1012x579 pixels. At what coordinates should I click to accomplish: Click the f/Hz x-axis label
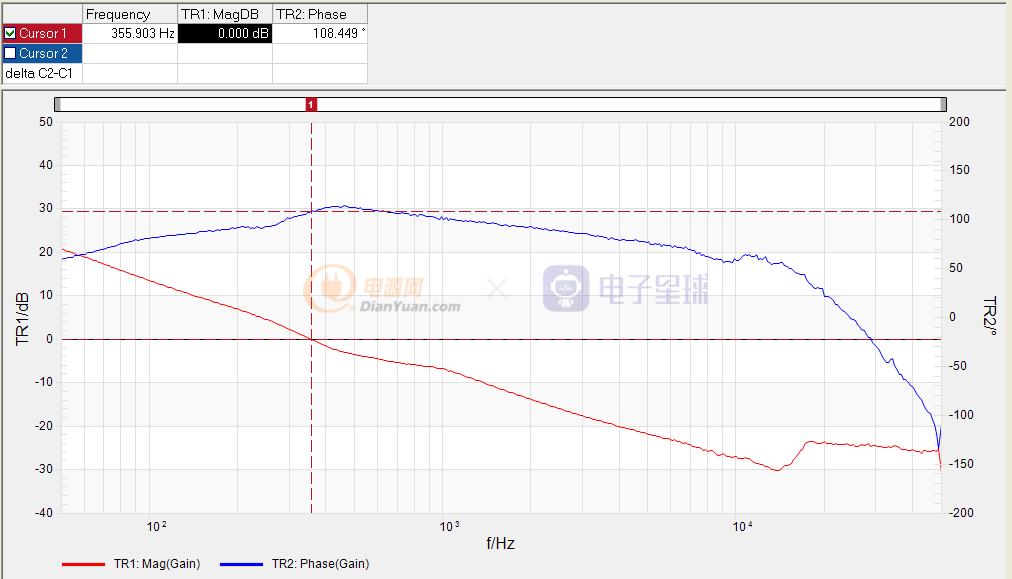click(500, 544)
